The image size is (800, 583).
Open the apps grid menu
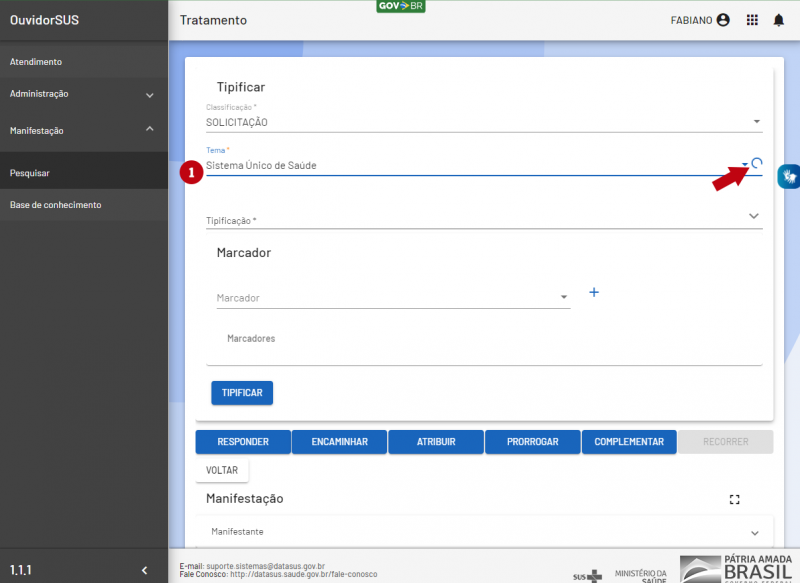click(x=752, y=20)
